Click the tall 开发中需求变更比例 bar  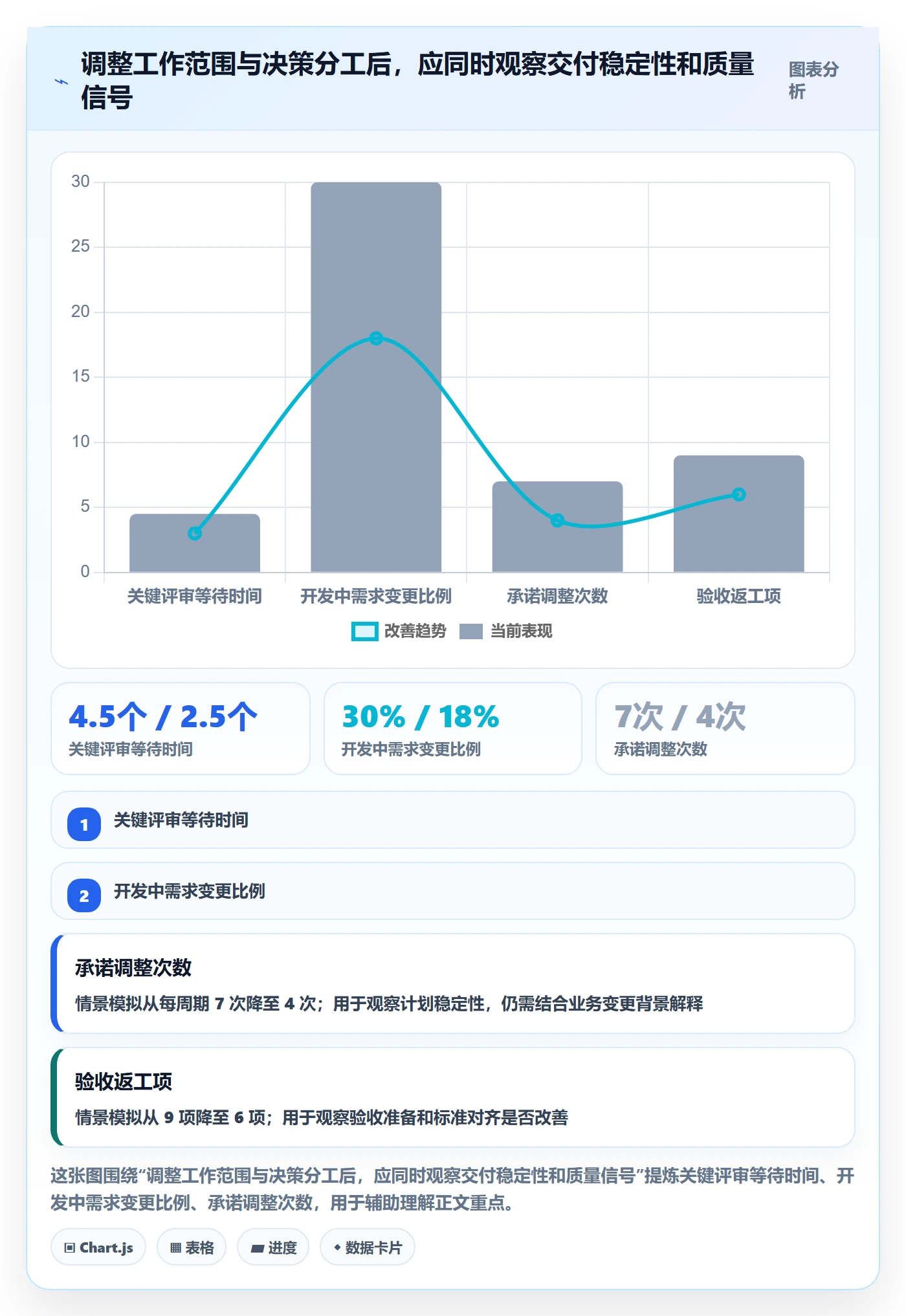click(x=376, y=377)
